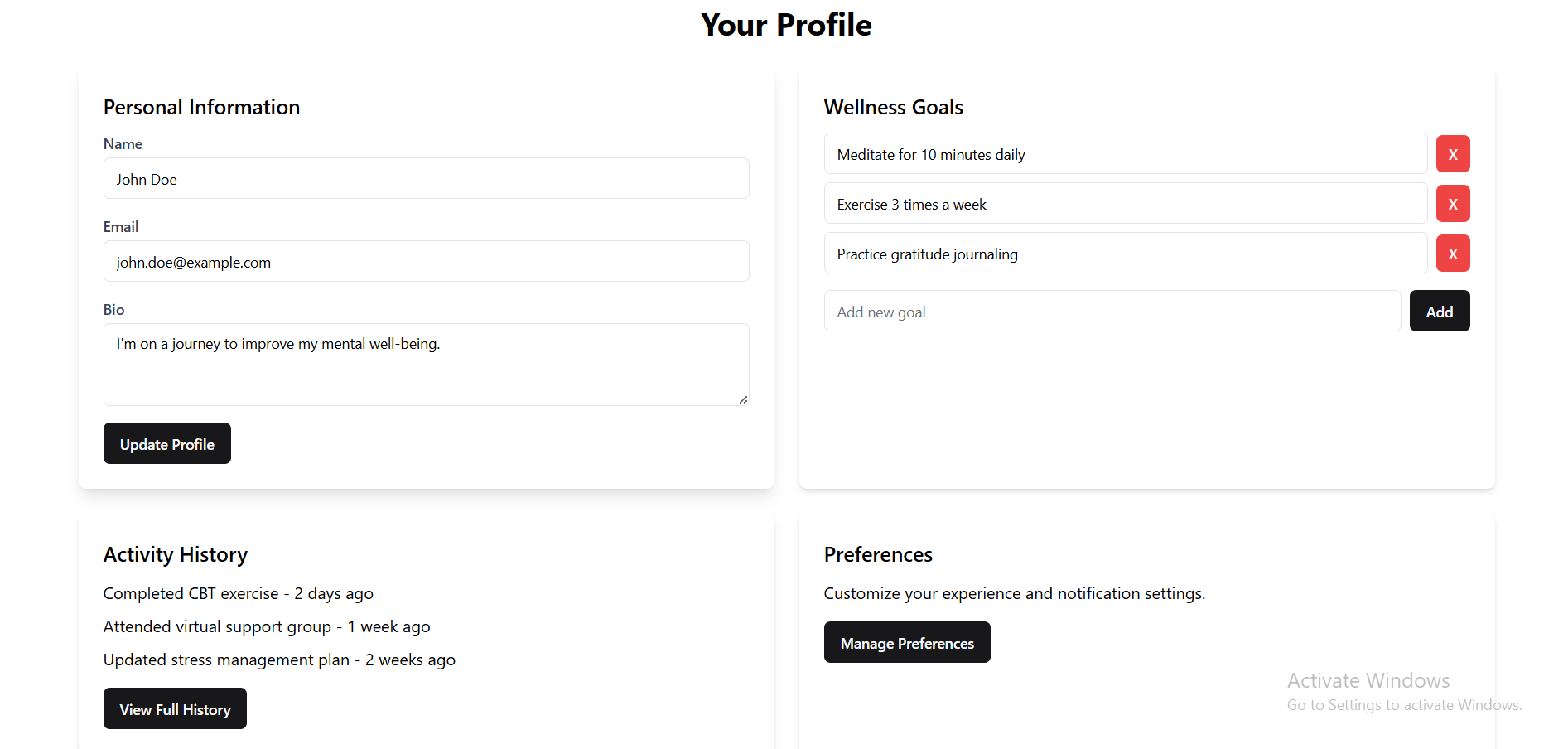Viewport: 1568px width, 749px height.
Task: Click into the Email field
Action: (426, 262)
